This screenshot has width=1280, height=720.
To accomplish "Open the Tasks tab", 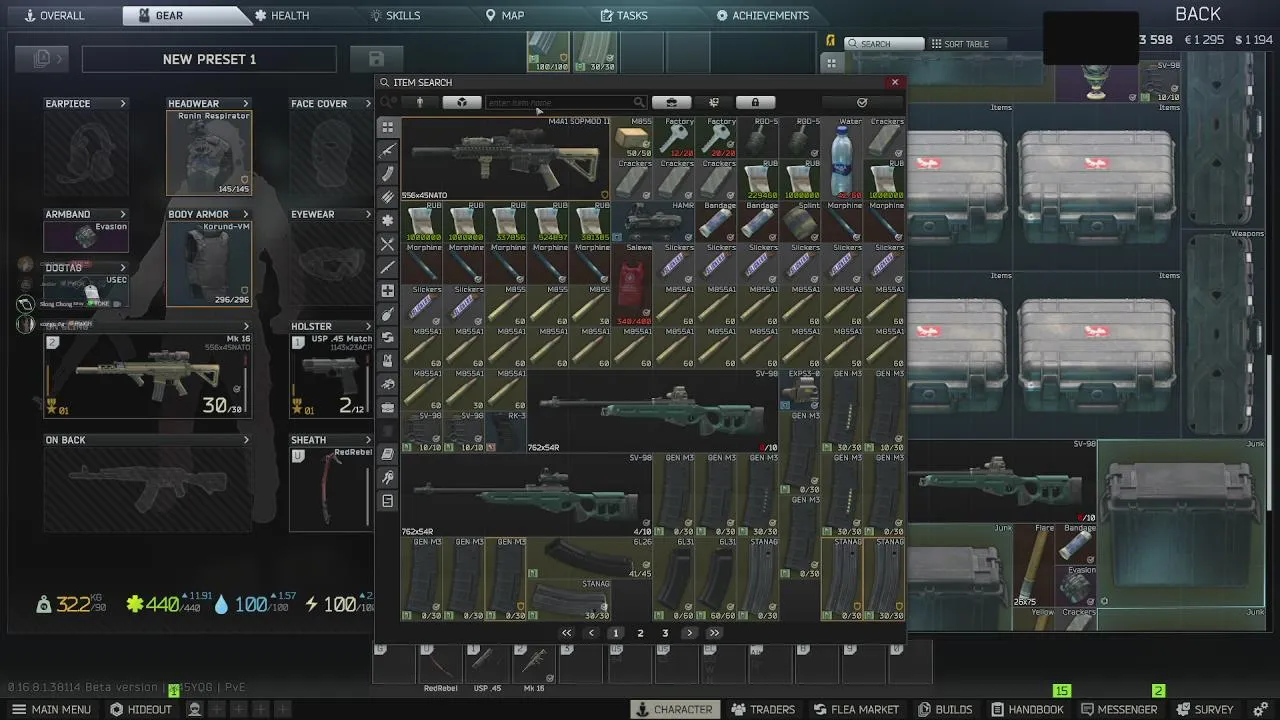I will coord(624,15).
